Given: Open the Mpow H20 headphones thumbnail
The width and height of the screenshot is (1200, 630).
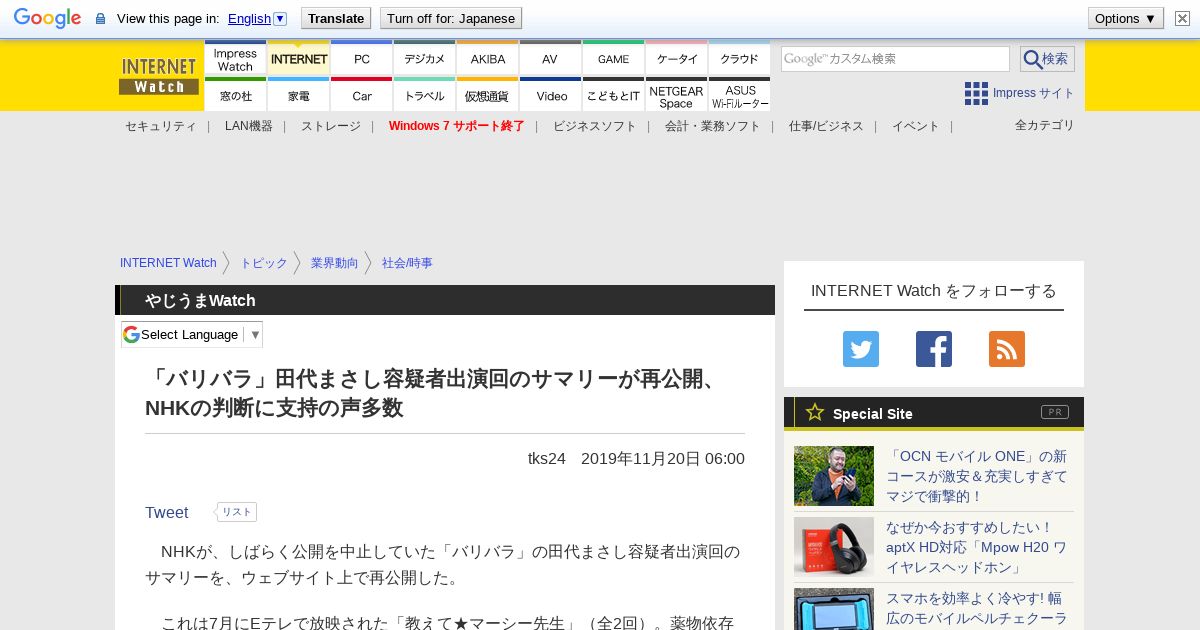Looking at the screenshot, I should (834, 546).
